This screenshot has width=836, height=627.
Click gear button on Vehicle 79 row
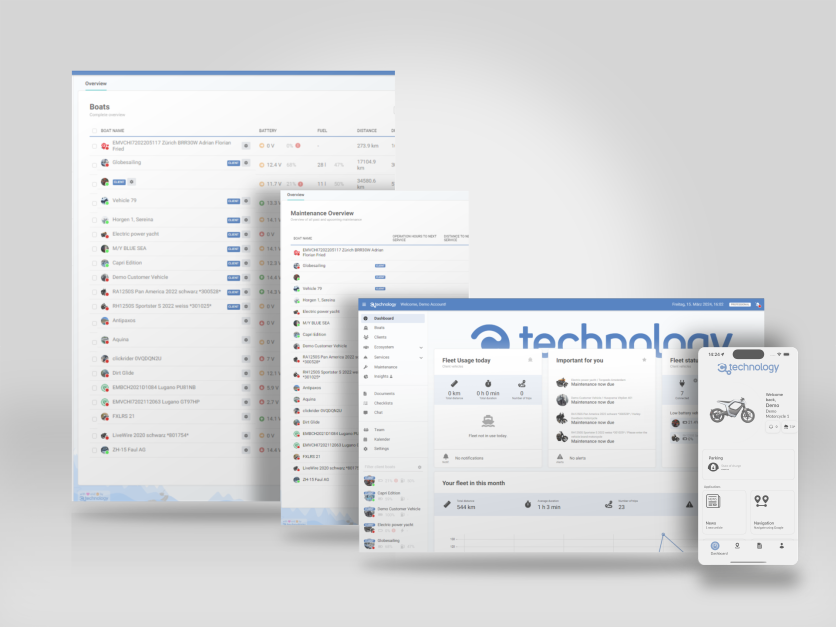click(246, 201)
